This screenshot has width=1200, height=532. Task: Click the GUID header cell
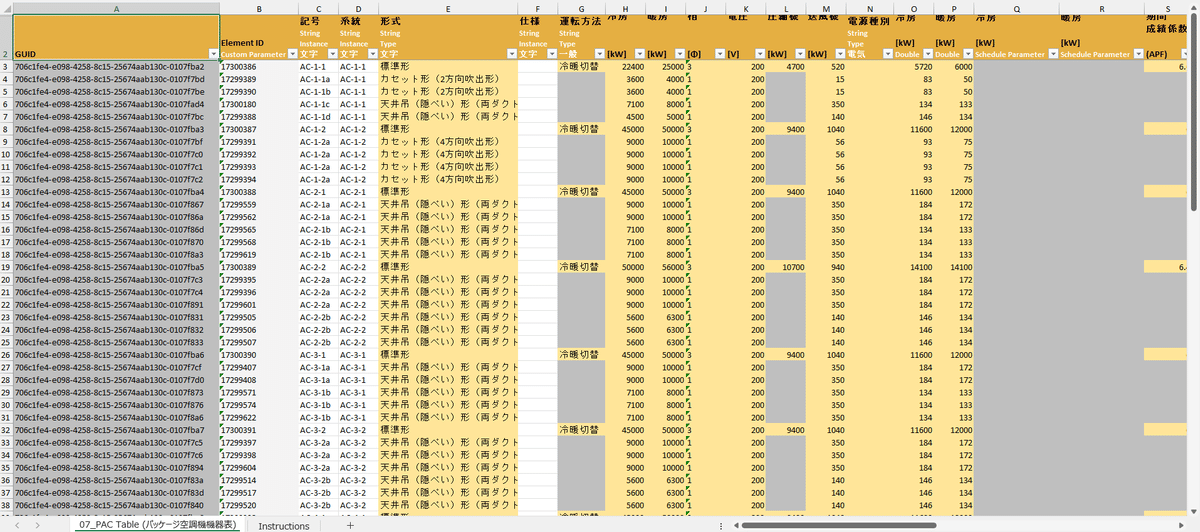(x=116, y=37)
